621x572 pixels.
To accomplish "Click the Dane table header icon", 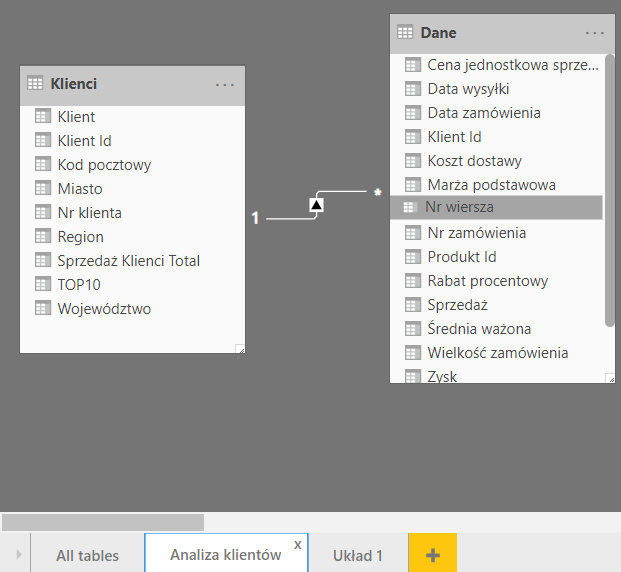I will 405,32.
